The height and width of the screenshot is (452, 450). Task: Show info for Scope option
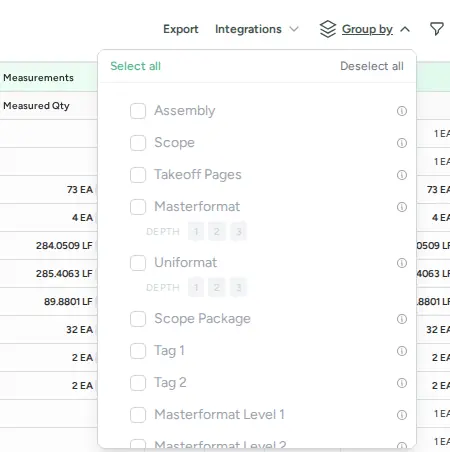pyautogui.click(x=402, y=143)
